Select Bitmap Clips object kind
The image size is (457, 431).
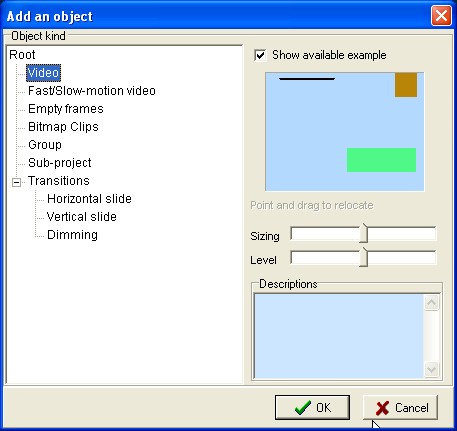(x=63, y=127)
